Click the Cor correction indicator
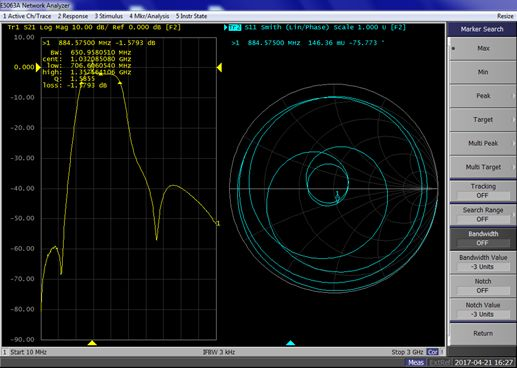 (x=432, y=352)
